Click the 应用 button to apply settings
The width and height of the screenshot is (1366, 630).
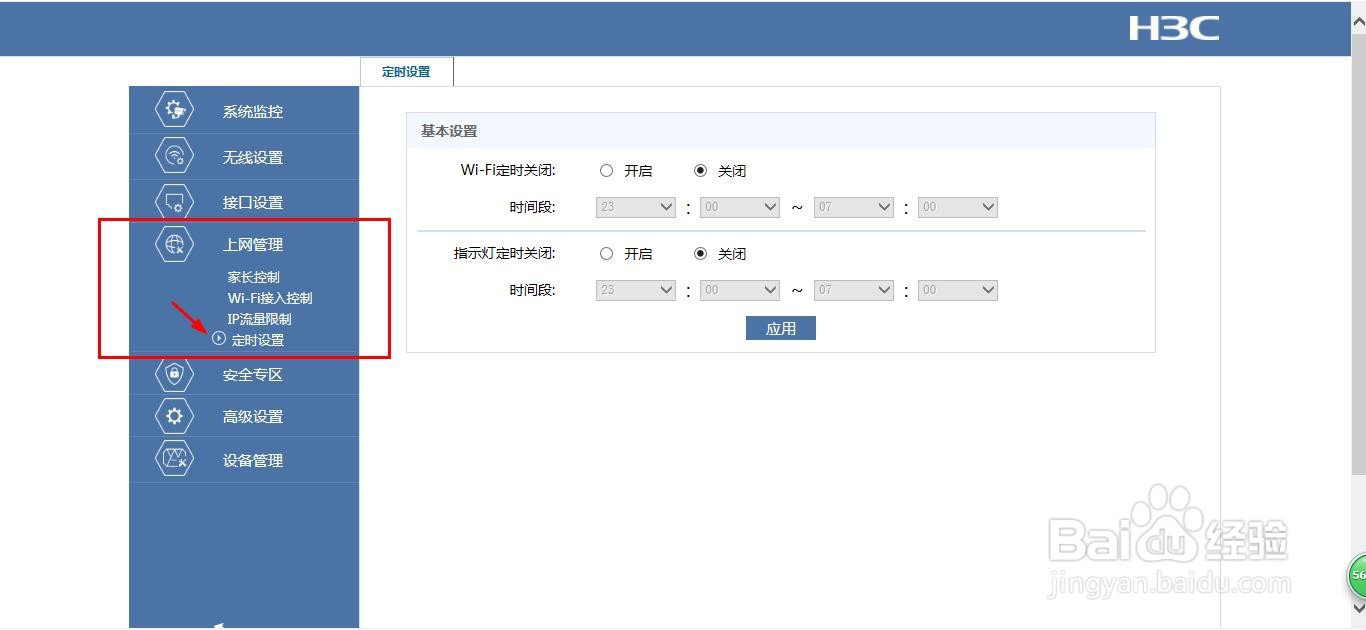tap(780, 327)
